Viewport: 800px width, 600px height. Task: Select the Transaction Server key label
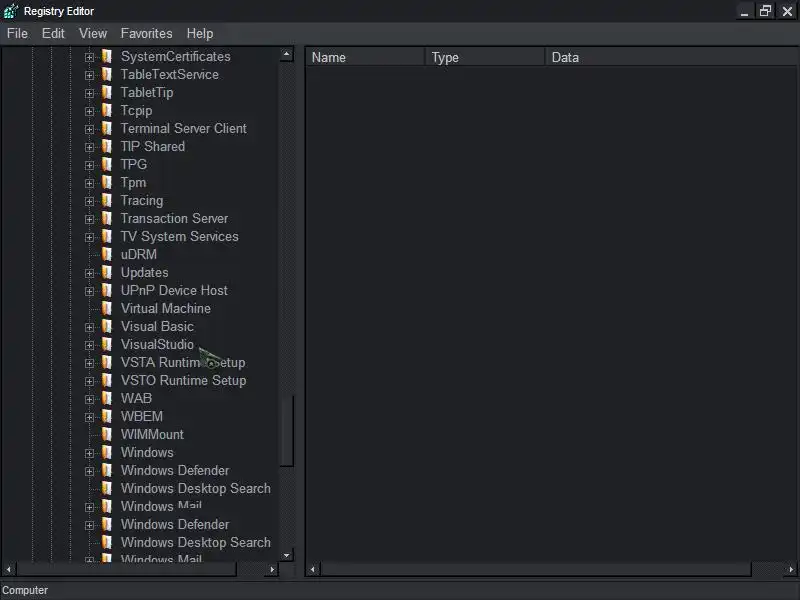tap(174, 218)
